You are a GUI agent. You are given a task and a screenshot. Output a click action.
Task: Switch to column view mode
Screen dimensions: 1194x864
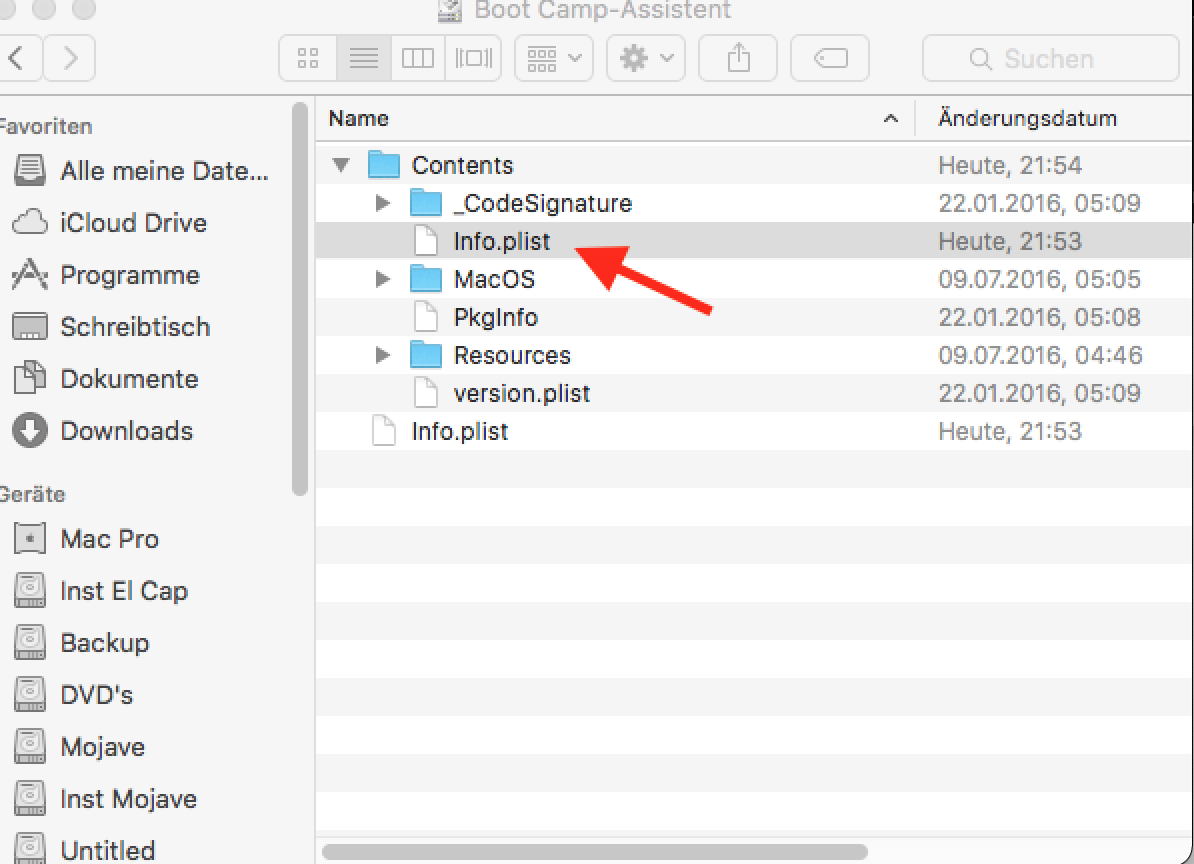coord(418,59)
